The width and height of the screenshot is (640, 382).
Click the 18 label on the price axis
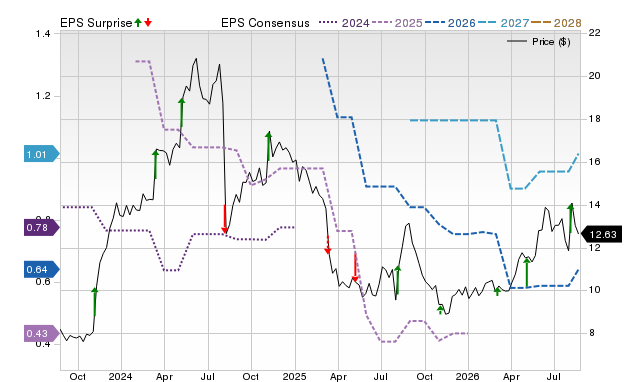coord(595,119)
